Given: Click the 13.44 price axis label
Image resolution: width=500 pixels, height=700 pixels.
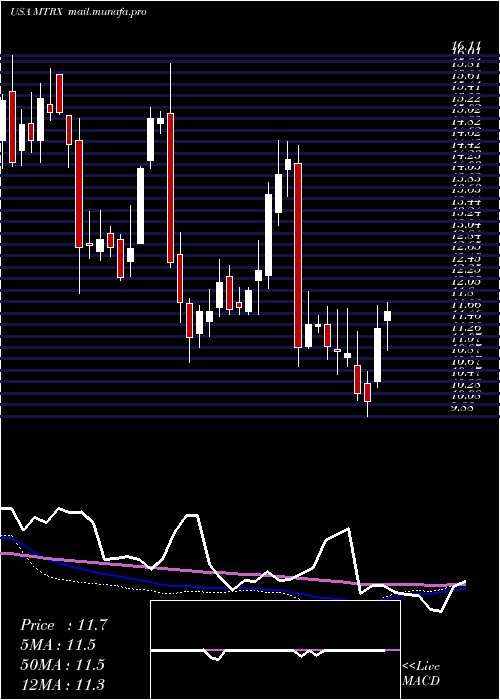Looking at the screenshot, I should point(466,202).
